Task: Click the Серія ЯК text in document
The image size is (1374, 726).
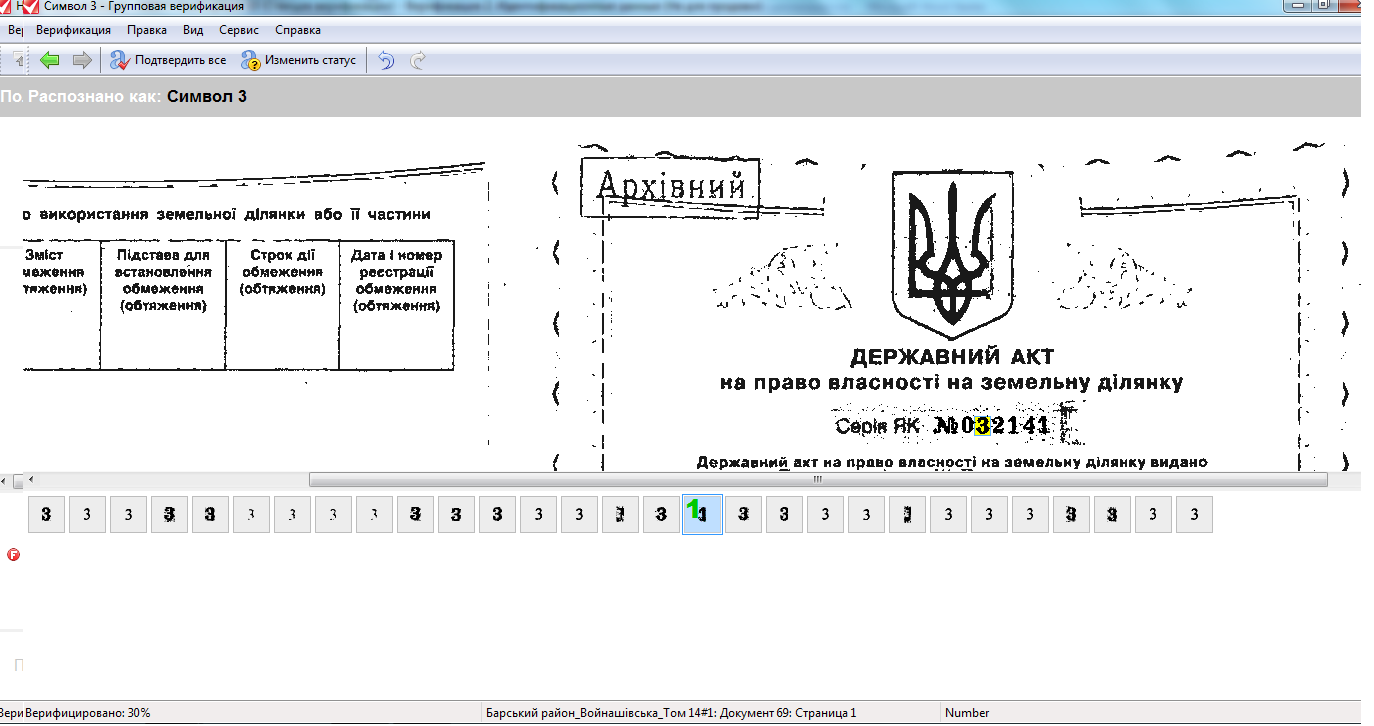Action: (x=877, y=427)
